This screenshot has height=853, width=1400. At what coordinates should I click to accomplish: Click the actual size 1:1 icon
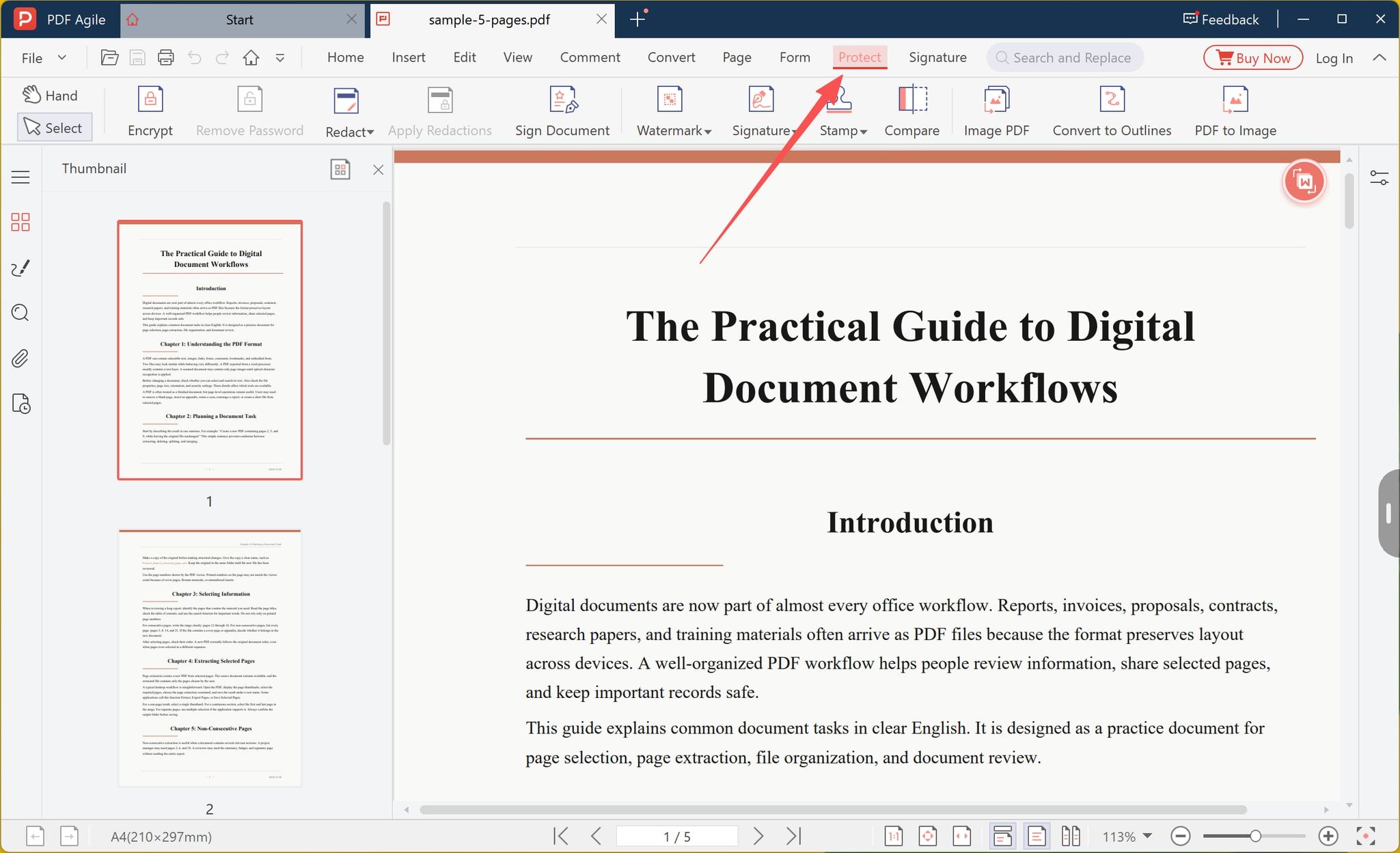pyautogui.click(x=894, y=836)
